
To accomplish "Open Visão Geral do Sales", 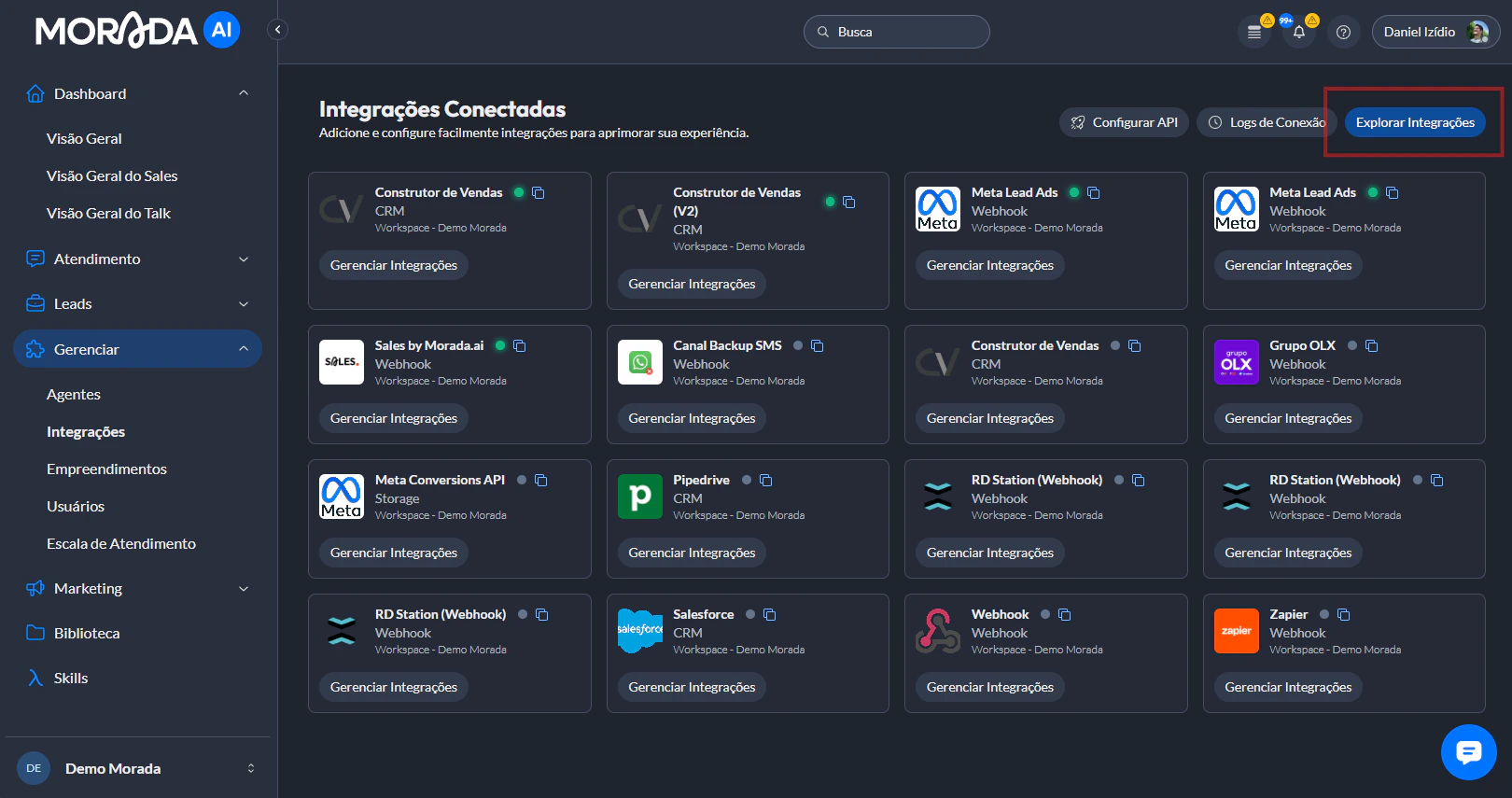I will (112, 175).
